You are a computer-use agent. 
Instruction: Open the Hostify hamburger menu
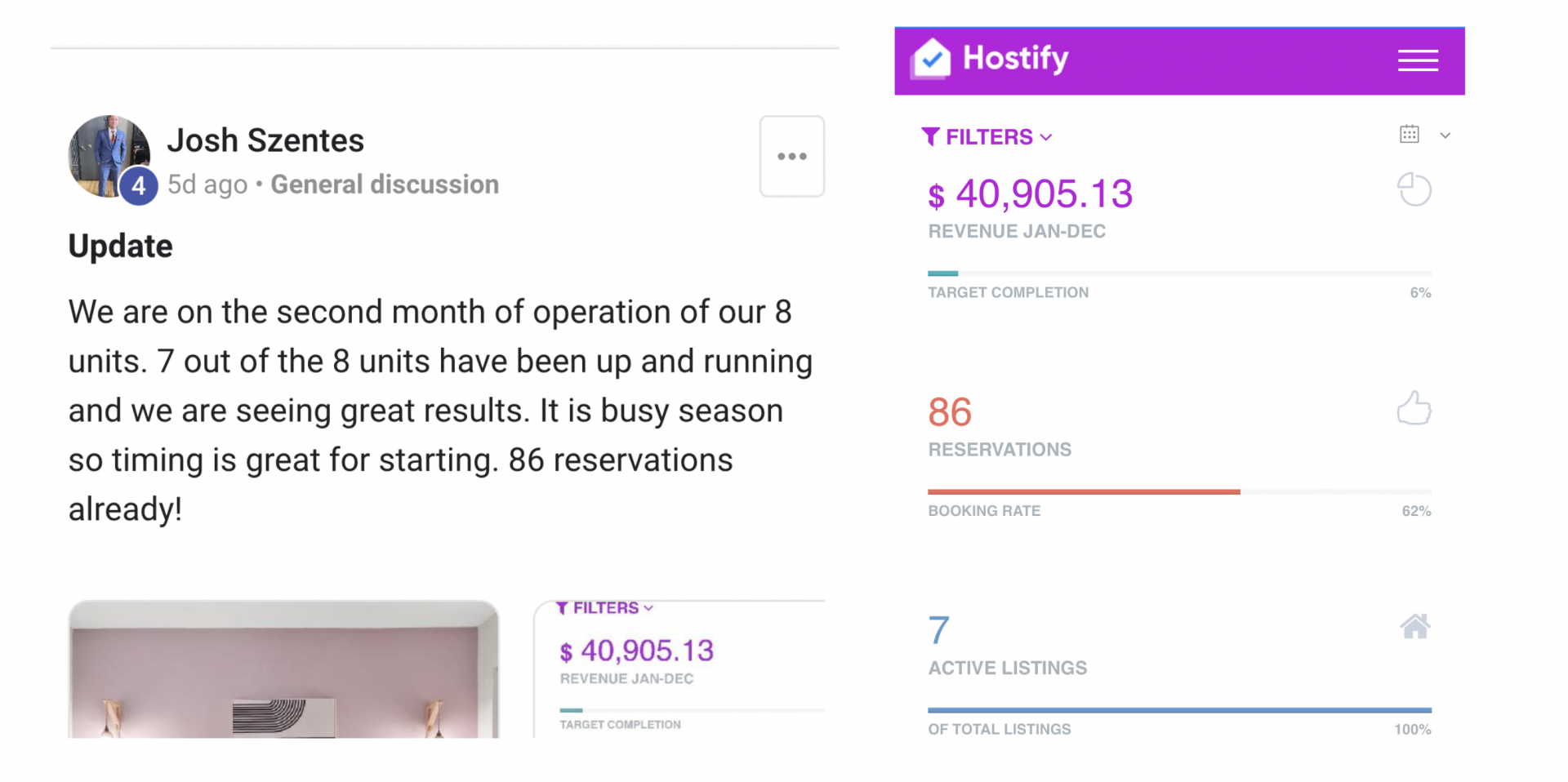pyautogui.click(x=1417, y=60)
